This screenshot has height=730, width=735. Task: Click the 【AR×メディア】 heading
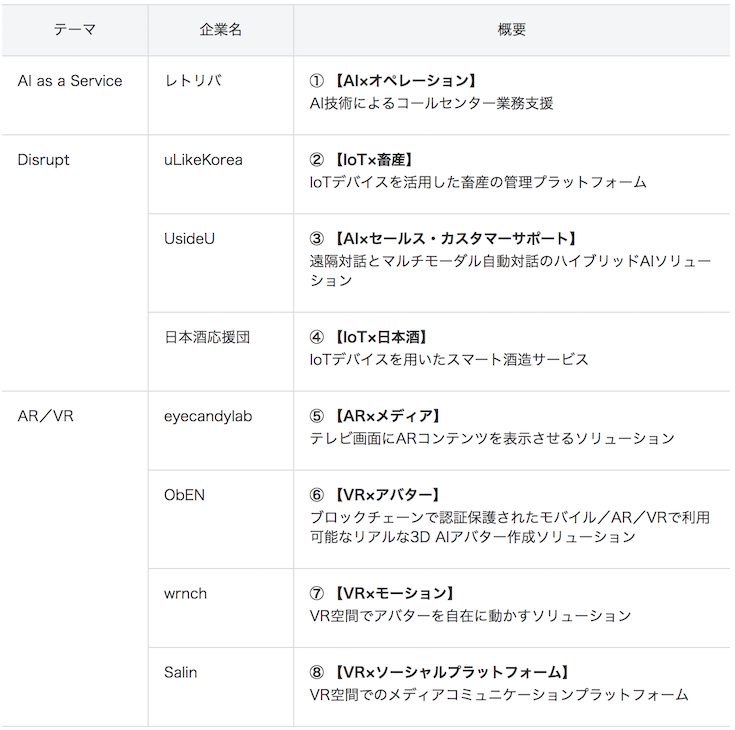387,416
